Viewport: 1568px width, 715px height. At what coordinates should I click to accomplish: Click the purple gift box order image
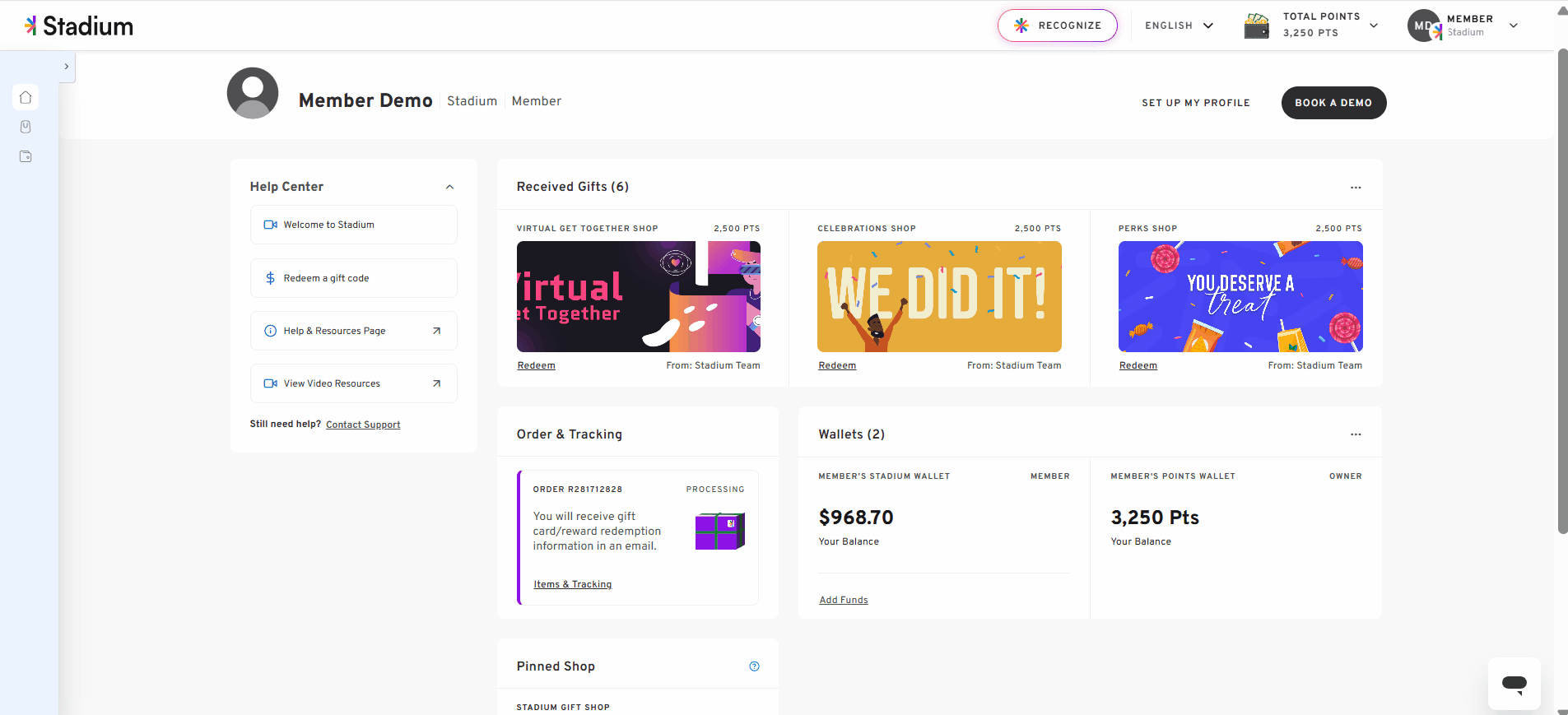click(x=720, y=531)
